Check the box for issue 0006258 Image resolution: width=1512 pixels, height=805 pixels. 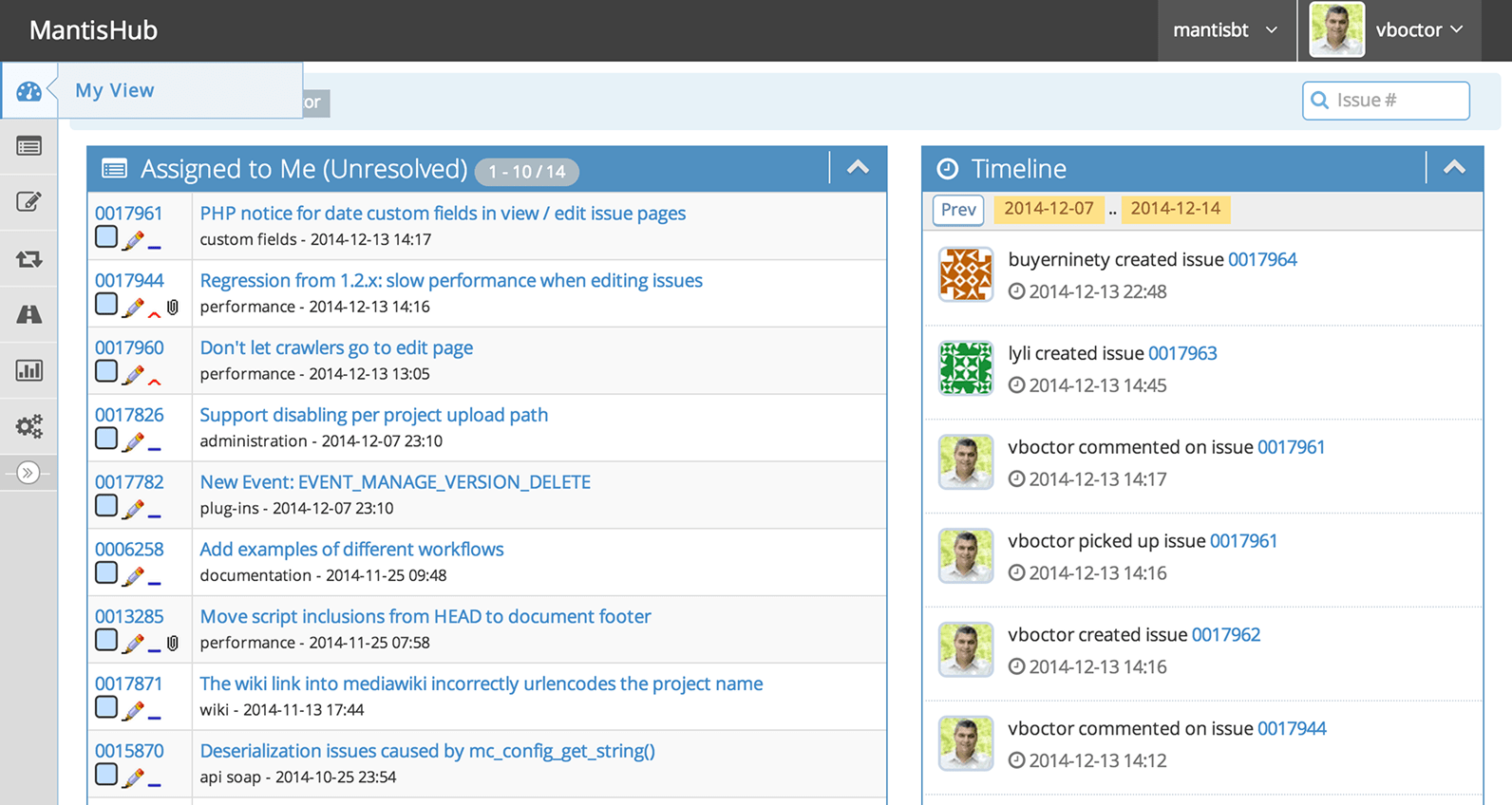[x=106, y=573]
